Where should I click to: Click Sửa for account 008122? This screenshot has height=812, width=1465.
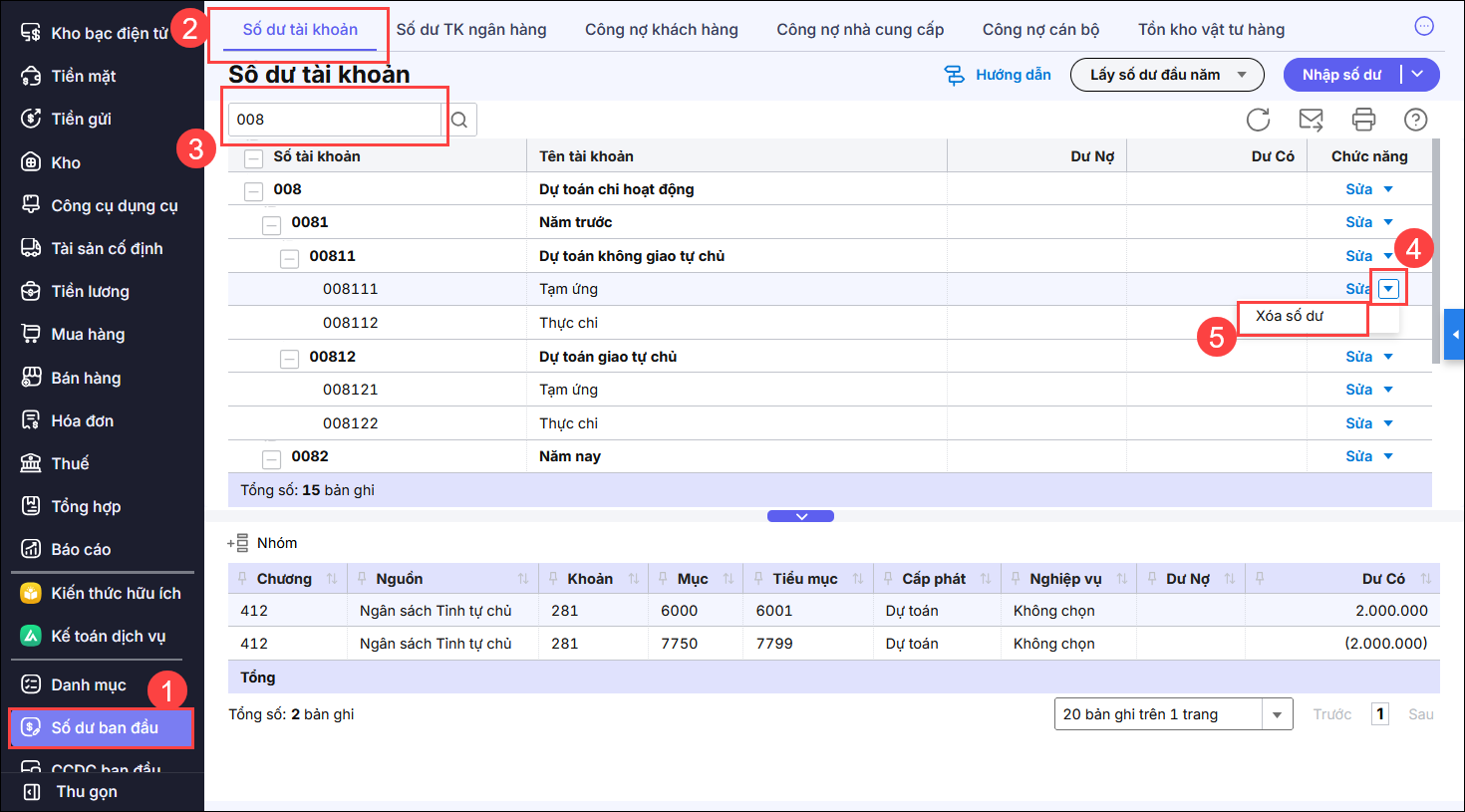[1358, 423]
